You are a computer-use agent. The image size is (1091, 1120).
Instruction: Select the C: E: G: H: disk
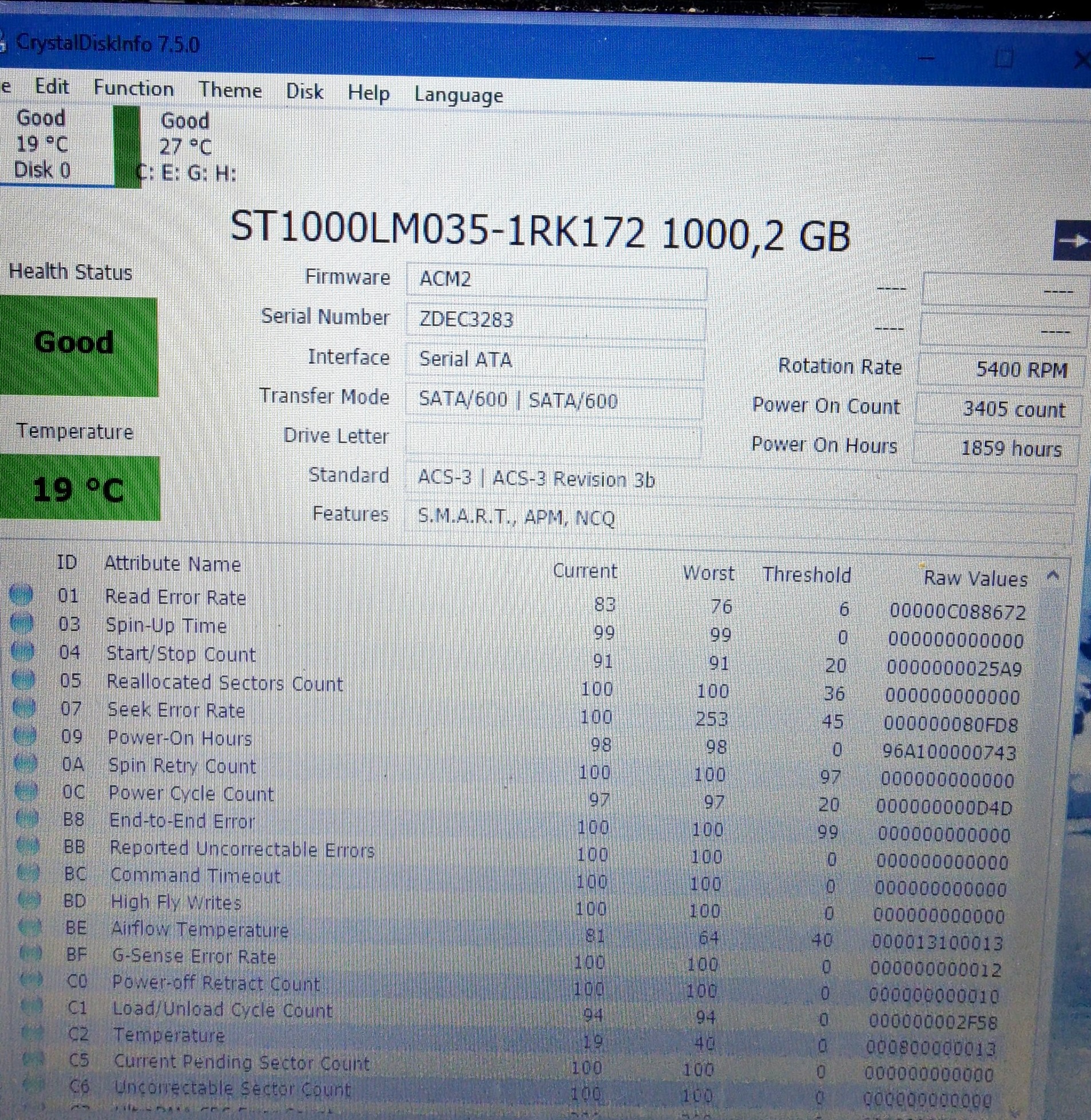click(187, 146)
